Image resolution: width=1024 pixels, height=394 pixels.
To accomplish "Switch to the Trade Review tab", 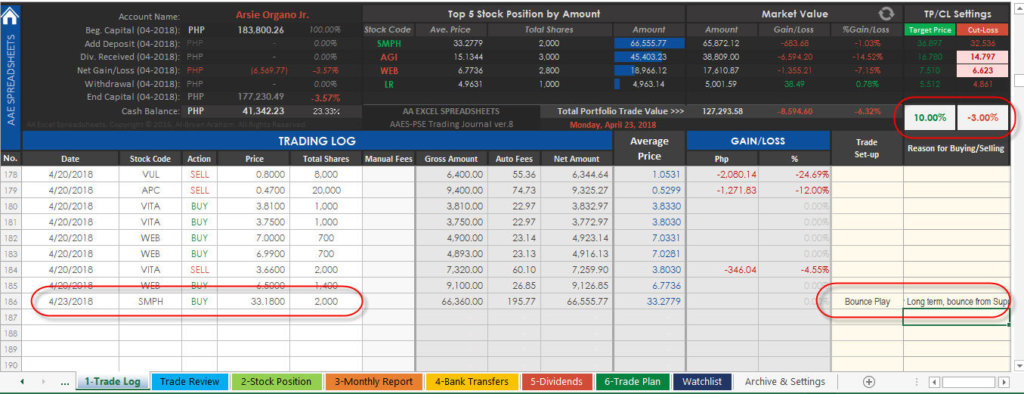I will pyautogui.click(x=189, y=382).
